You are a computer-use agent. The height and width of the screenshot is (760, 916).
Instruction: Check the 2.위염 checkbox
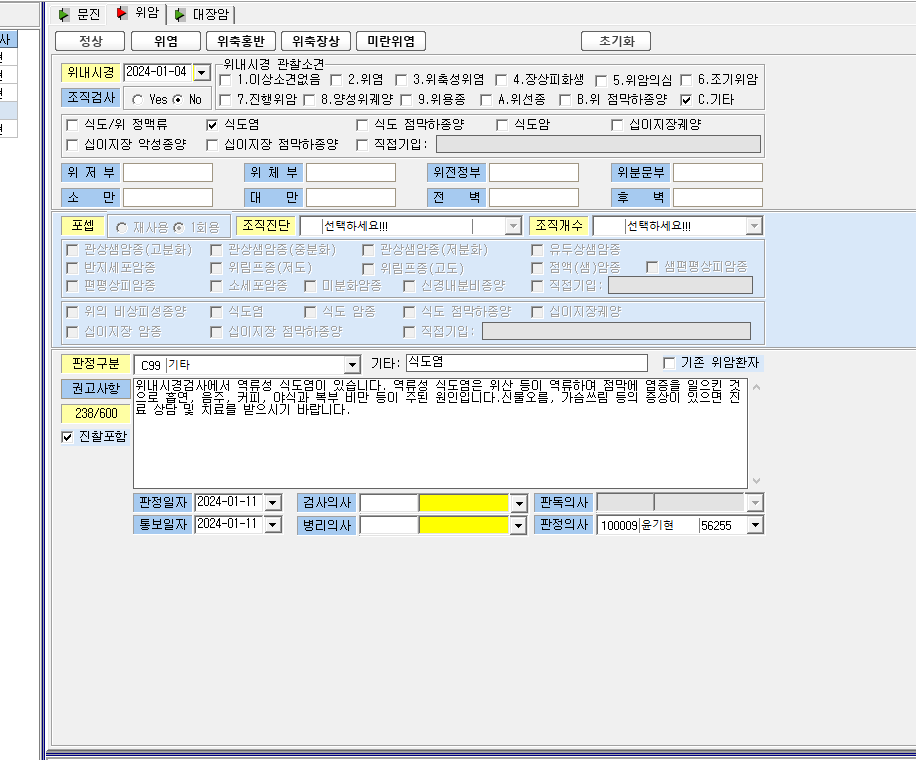pyautogui.click(x=336, y=80)
